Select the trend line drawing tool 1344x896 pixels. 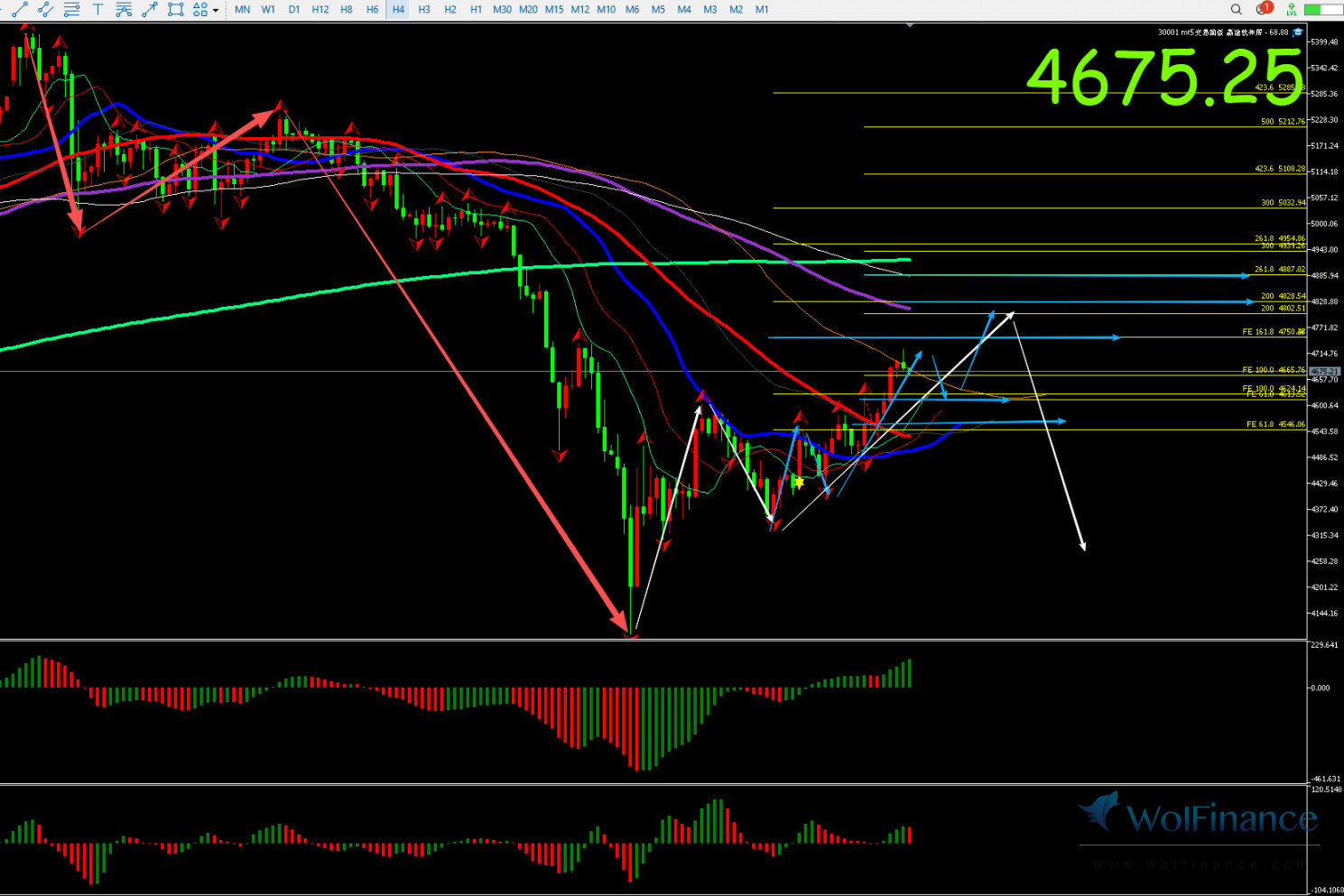19,9
